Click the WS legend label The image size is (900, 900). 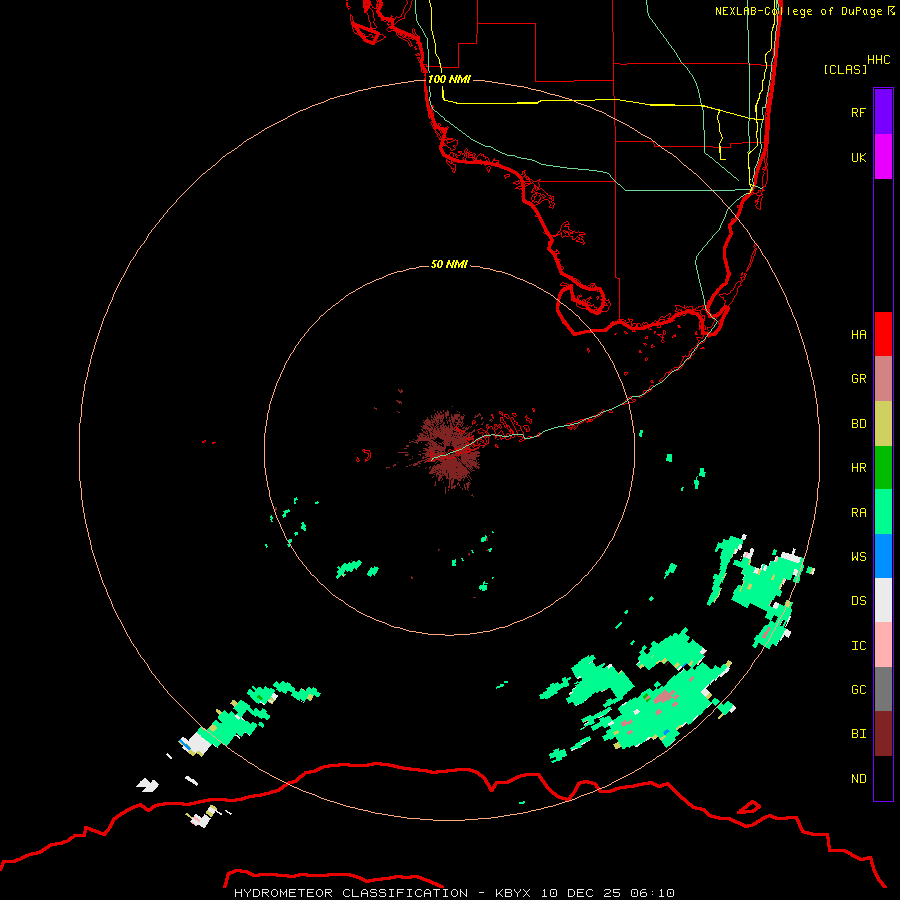(858, 557)
